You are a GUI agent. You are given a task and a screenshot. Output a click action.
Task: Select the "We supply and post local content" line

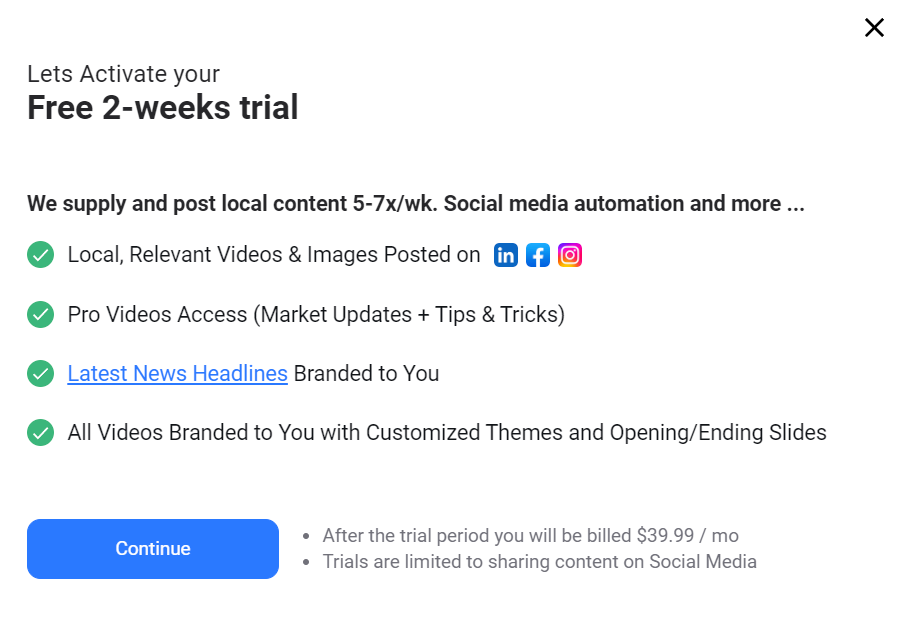tap(415, 204)
